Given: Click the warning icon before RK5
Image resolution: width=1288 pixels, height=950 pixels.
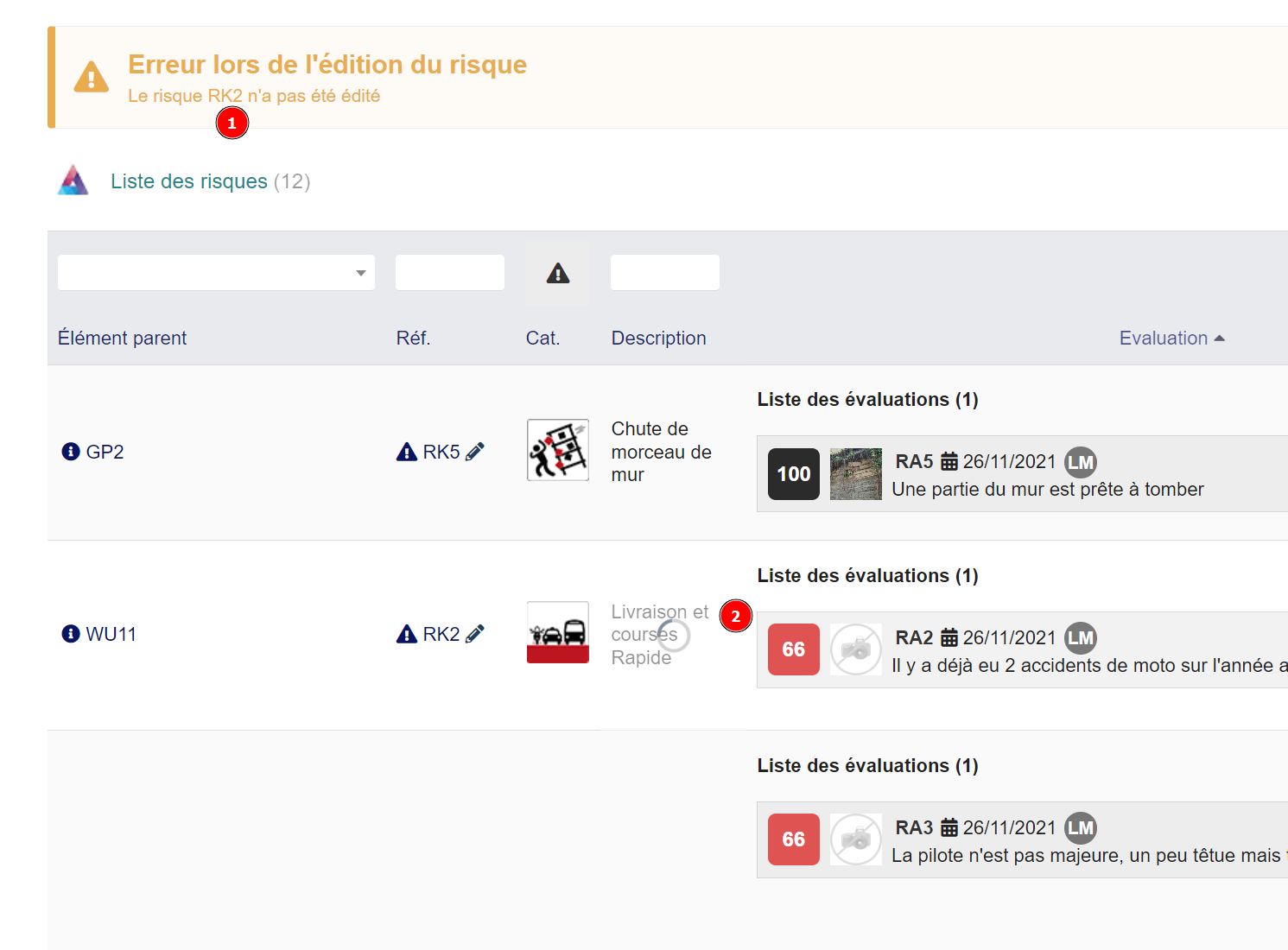Looking at the screenshot, I should click(407, 451).
